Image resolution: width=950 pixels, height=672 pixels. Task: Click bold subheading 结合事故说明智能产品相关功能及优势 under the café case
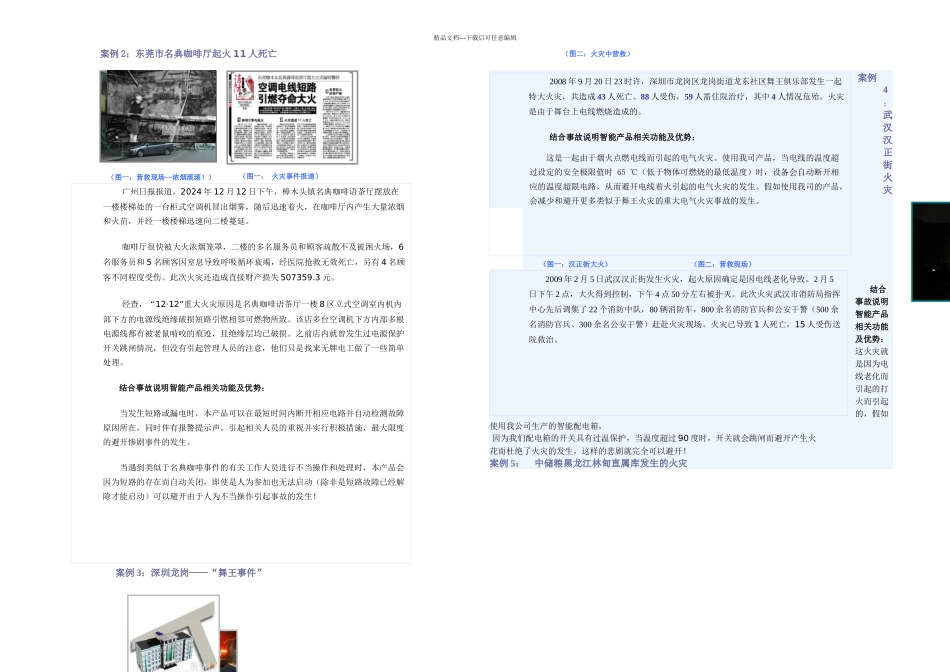coord(191,388)
